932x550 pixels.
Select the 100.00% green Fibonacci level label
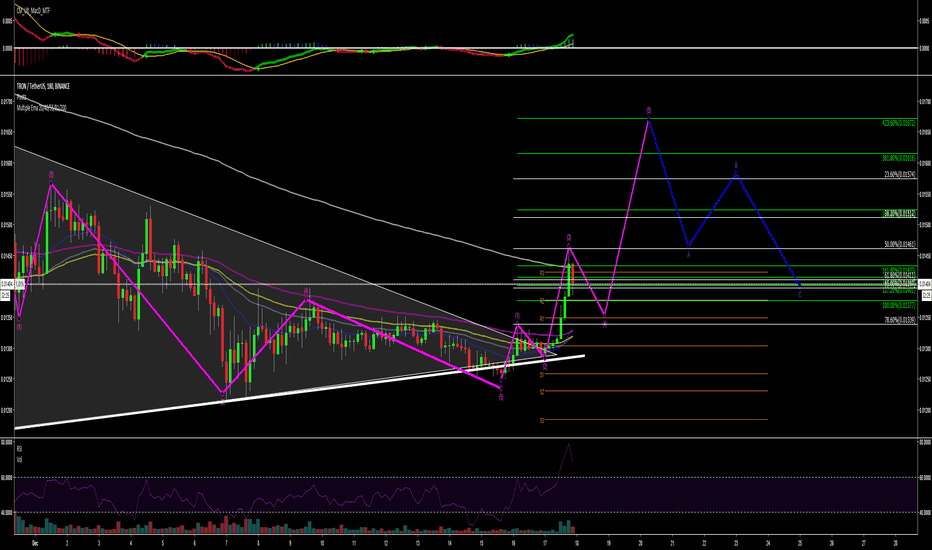[x=899, y=305]
